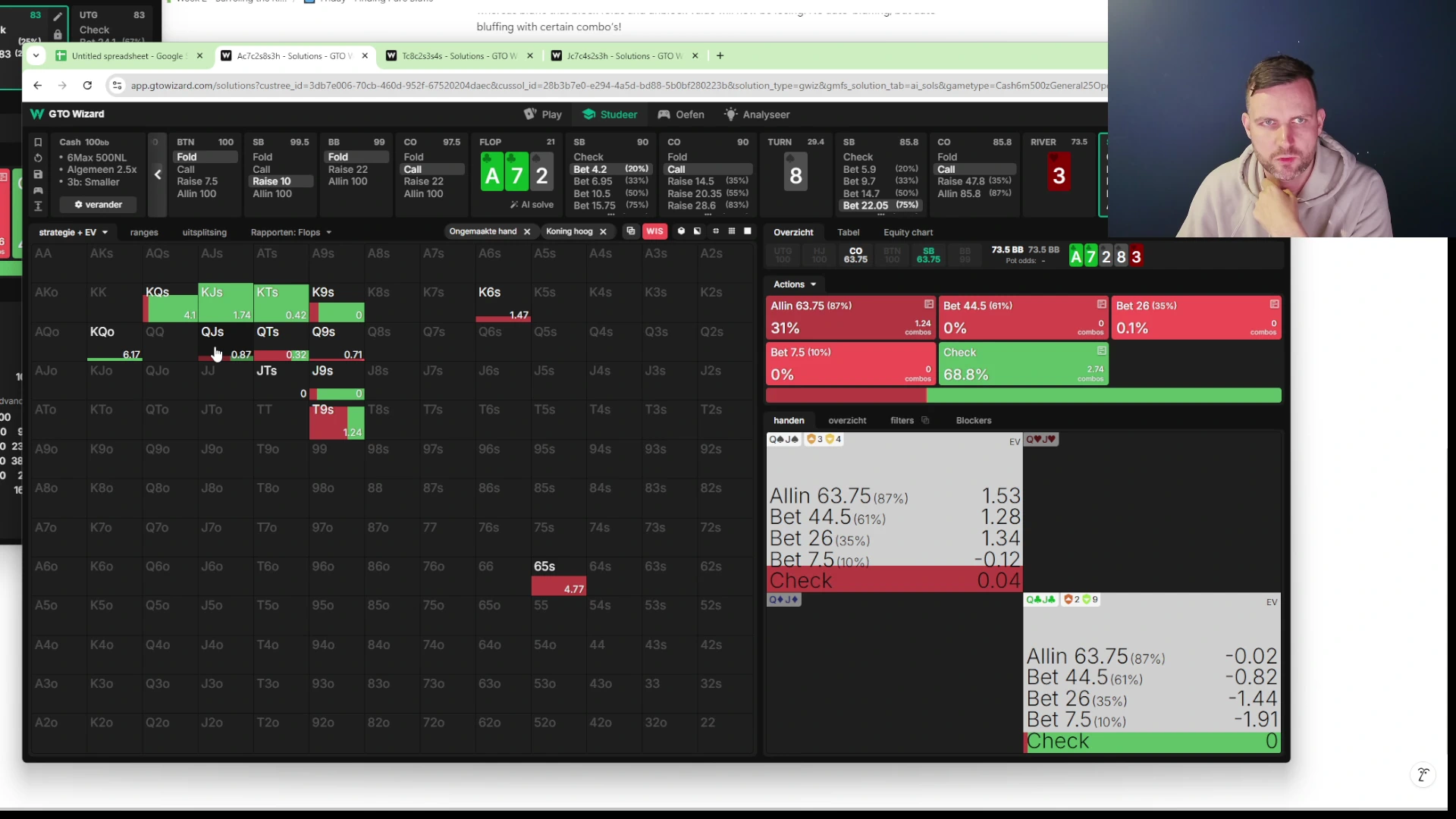Select the half-filled square view icon
Image resolution: width=1456 pixels, height=819 pixels.
(x=698, y=231)
